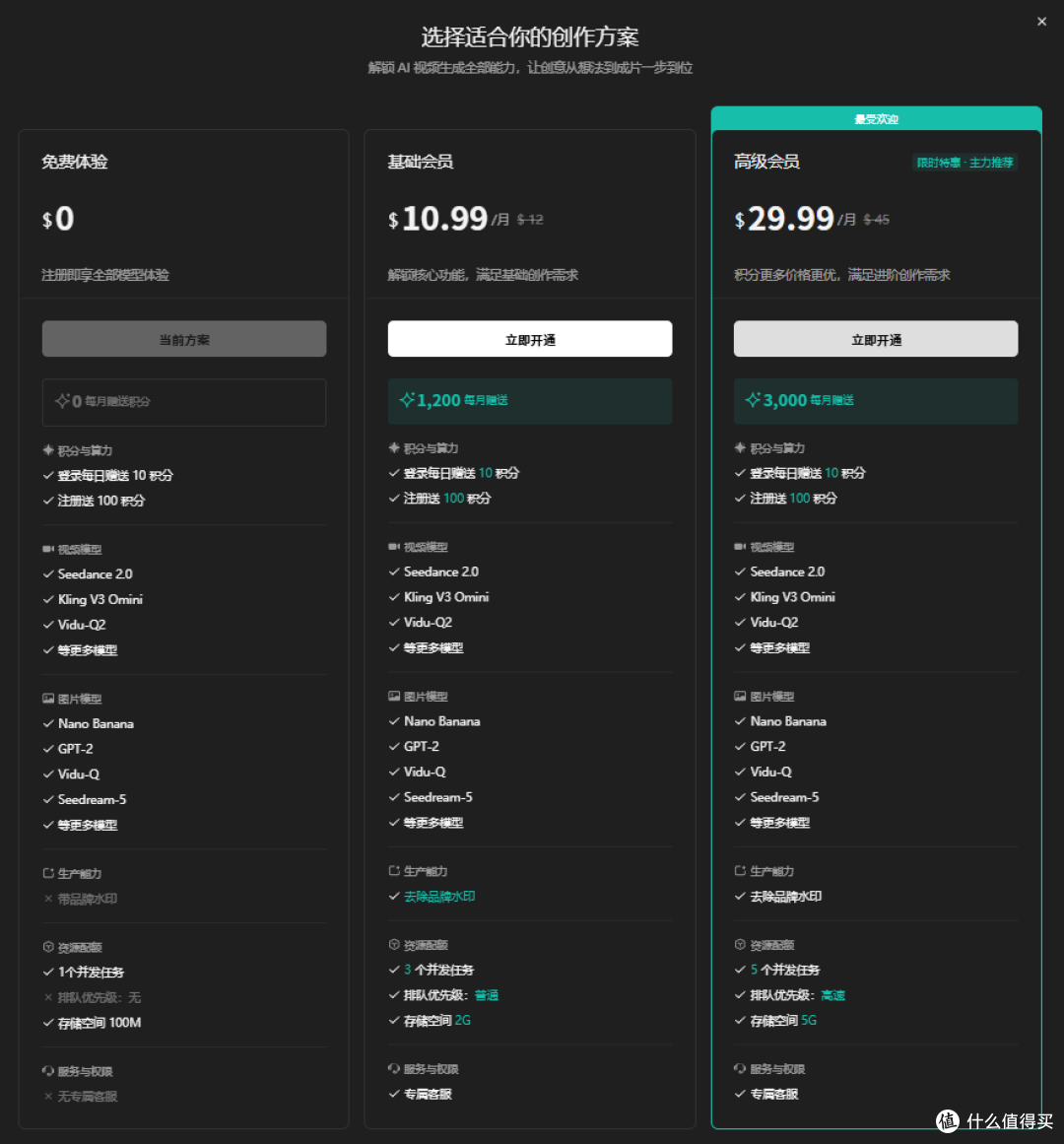This screenshot has width=1064, height=1144.
Task: Click sparkle icon beside 3,000 credits
Action: 753,399
